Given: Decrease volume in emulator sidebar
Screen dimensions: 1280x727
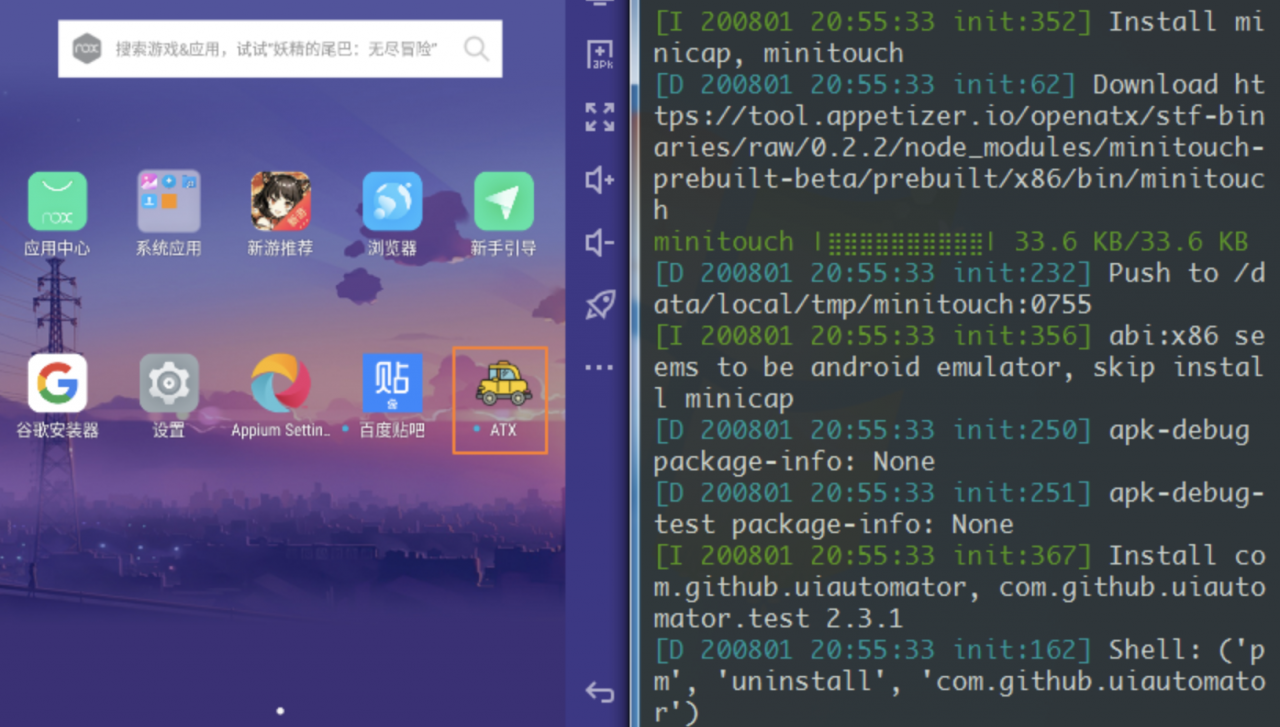Looking at the screenshot, I should point(600,242).
